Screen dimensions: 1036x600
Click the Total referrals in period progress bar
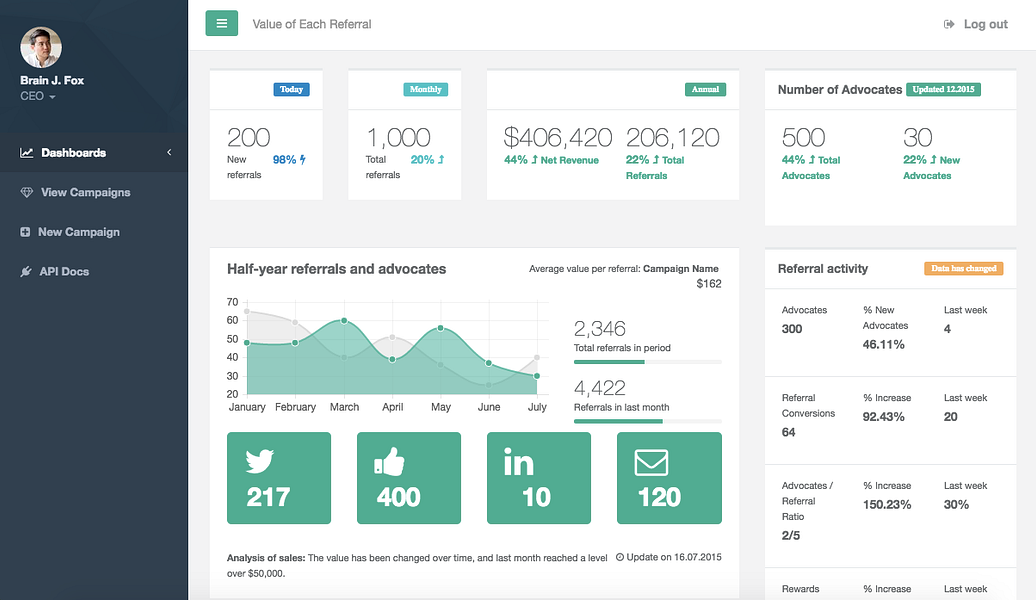647,361
